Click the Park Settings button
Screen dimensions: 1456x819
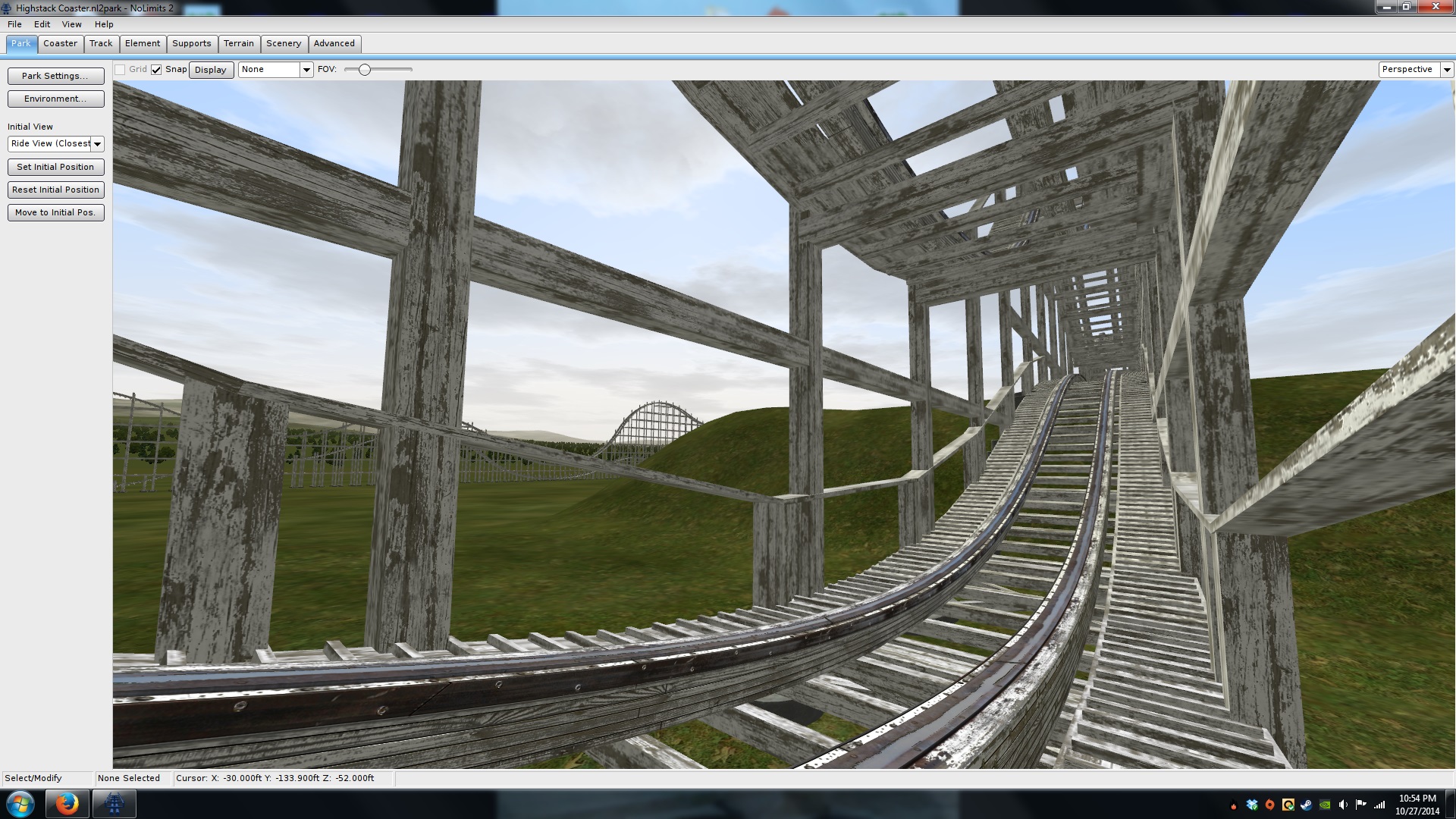click(55, 76)
